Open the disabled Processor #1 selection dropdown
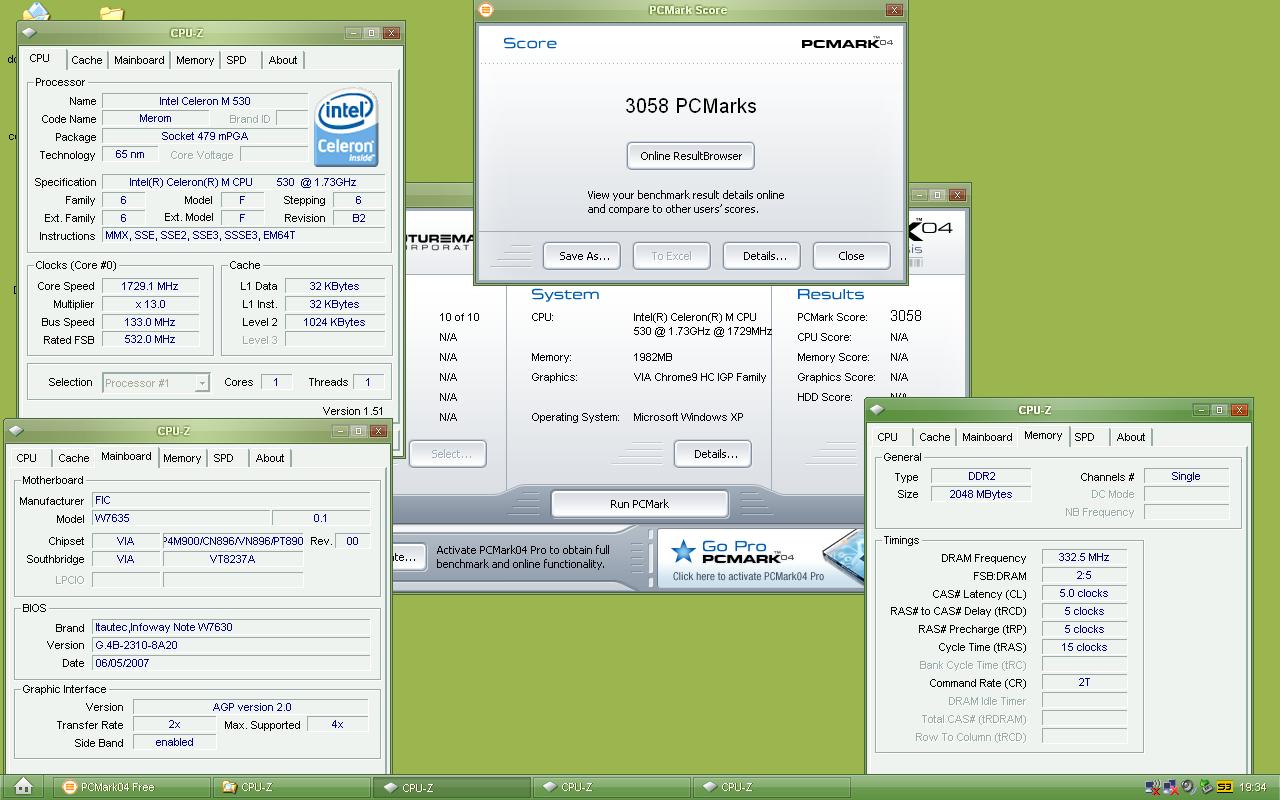Viewport: 1280px width, 800px height. pyautogui.click(x=156, y=383)
